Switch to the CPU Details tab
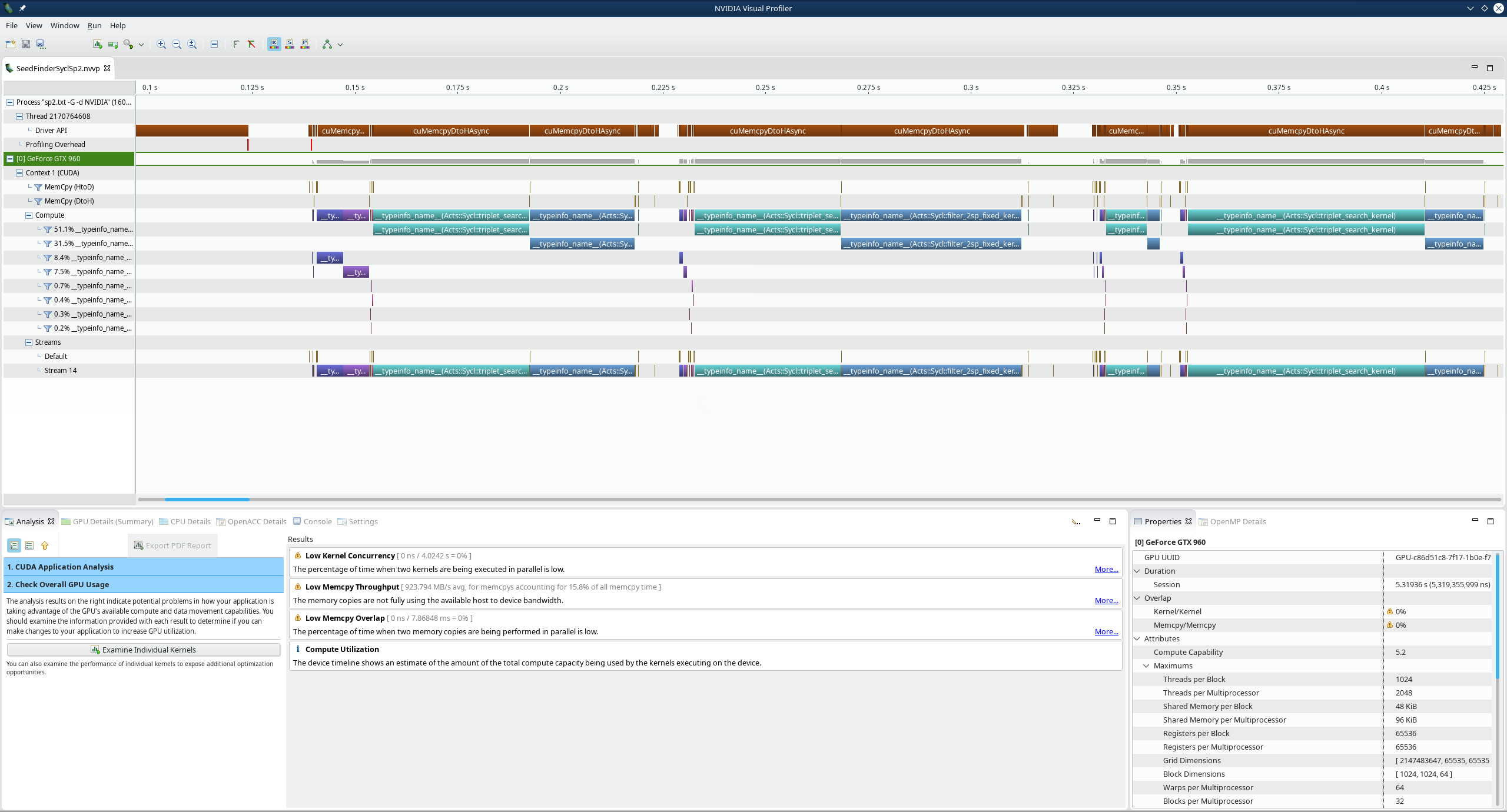 point(185,521)
